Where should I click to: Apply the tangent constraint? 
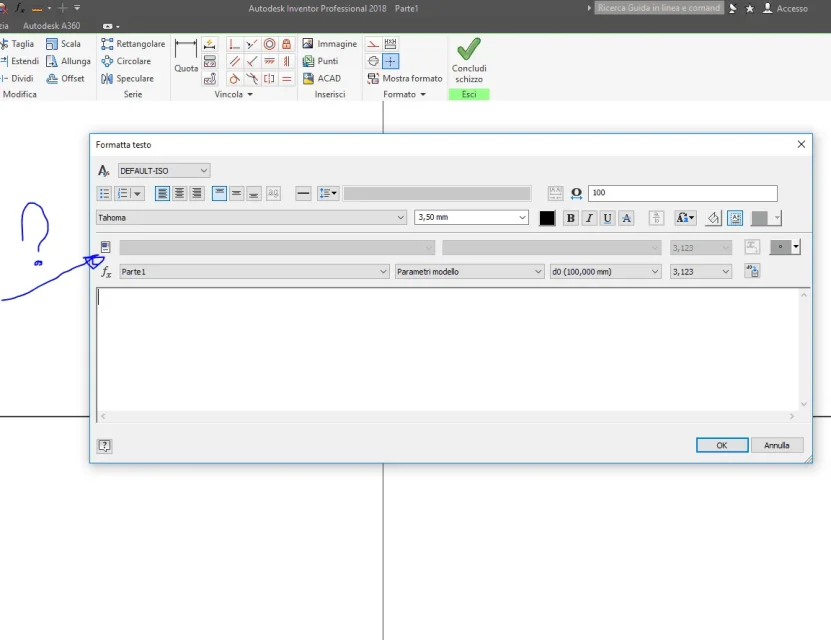234,79
